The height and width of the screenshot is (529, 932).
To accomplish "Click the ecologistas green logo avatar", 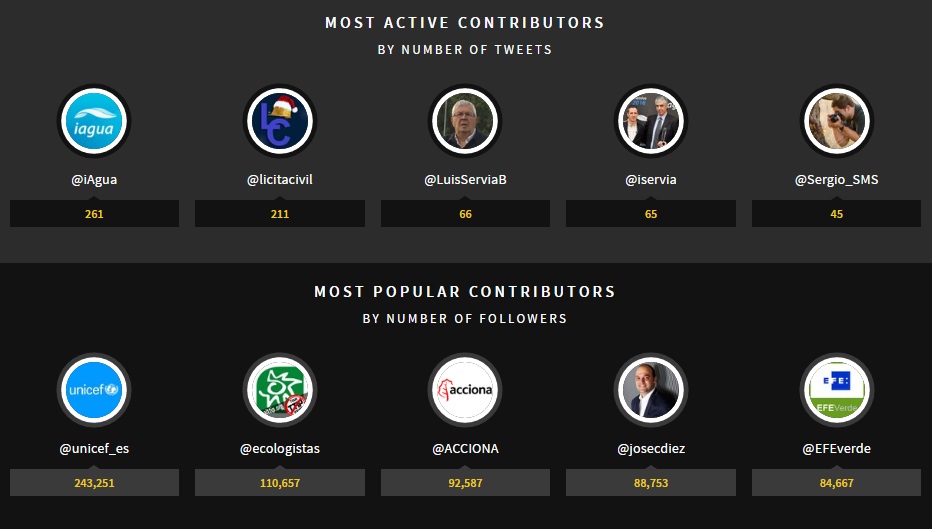I will pyautogui.click(x=280, y=390).
